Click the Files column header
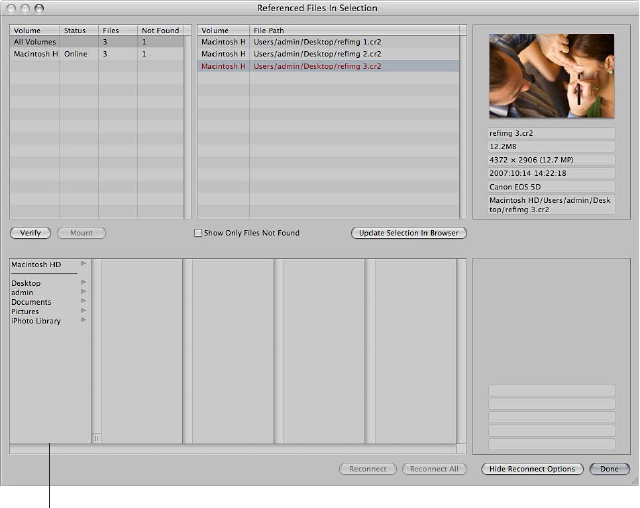 [118, 30]
